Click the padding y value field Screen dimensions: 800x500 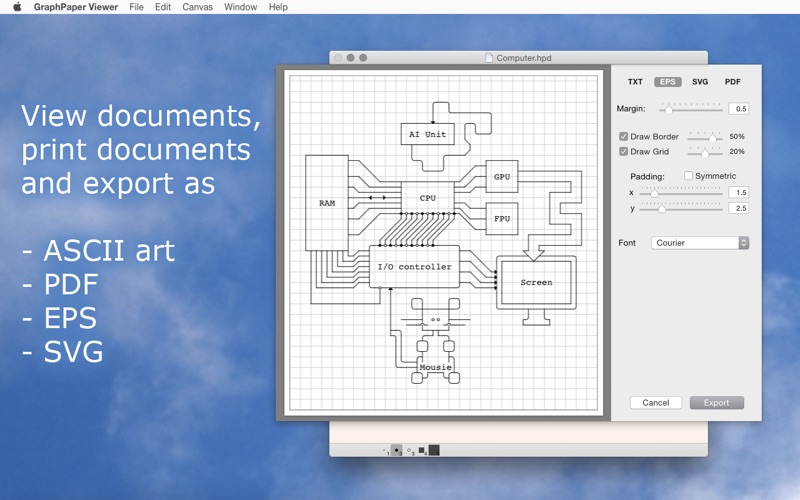739,208
